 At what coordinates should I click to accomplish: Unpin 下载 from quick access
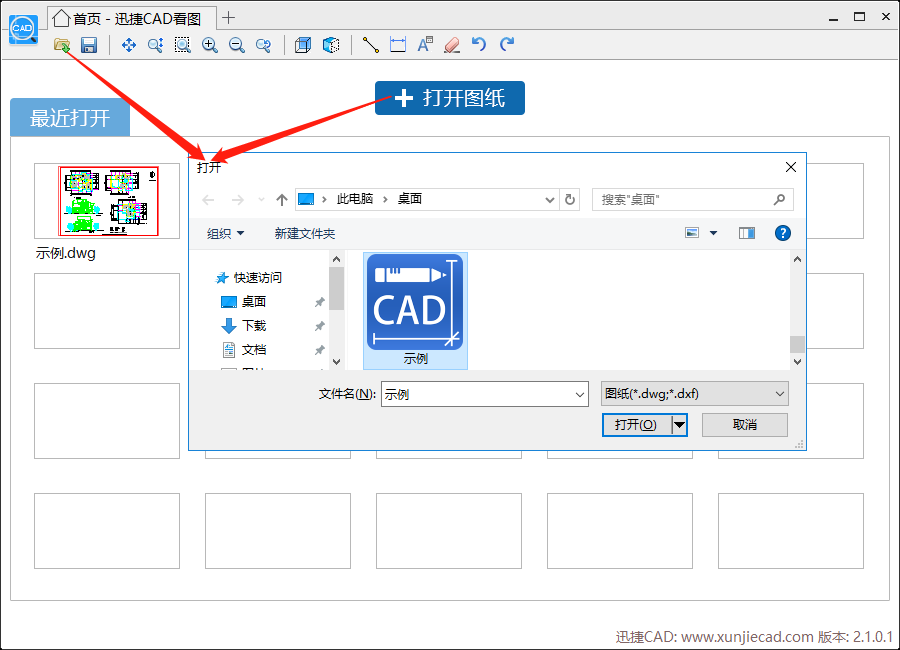320,326
